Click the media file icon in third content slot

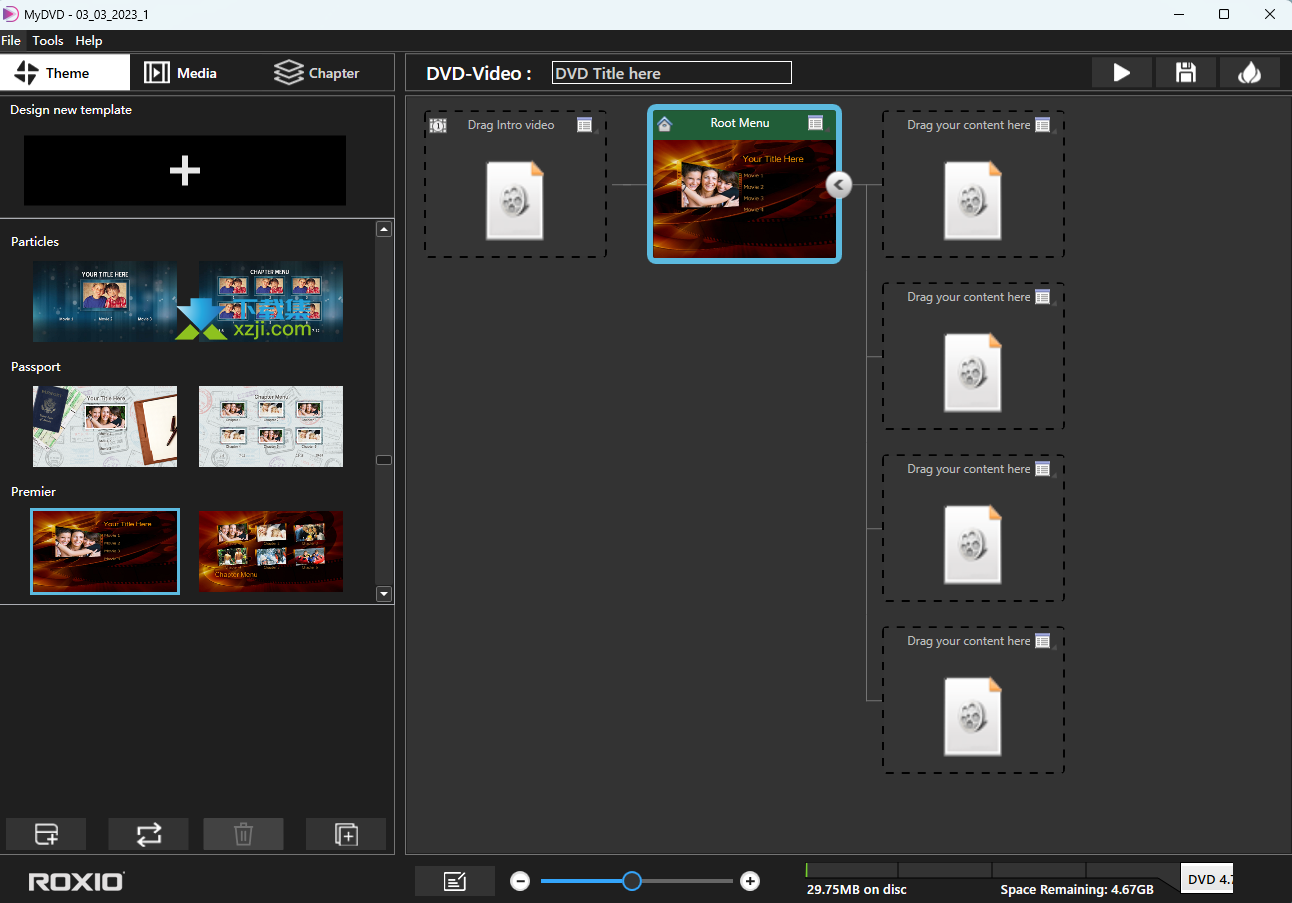[973, 545]
